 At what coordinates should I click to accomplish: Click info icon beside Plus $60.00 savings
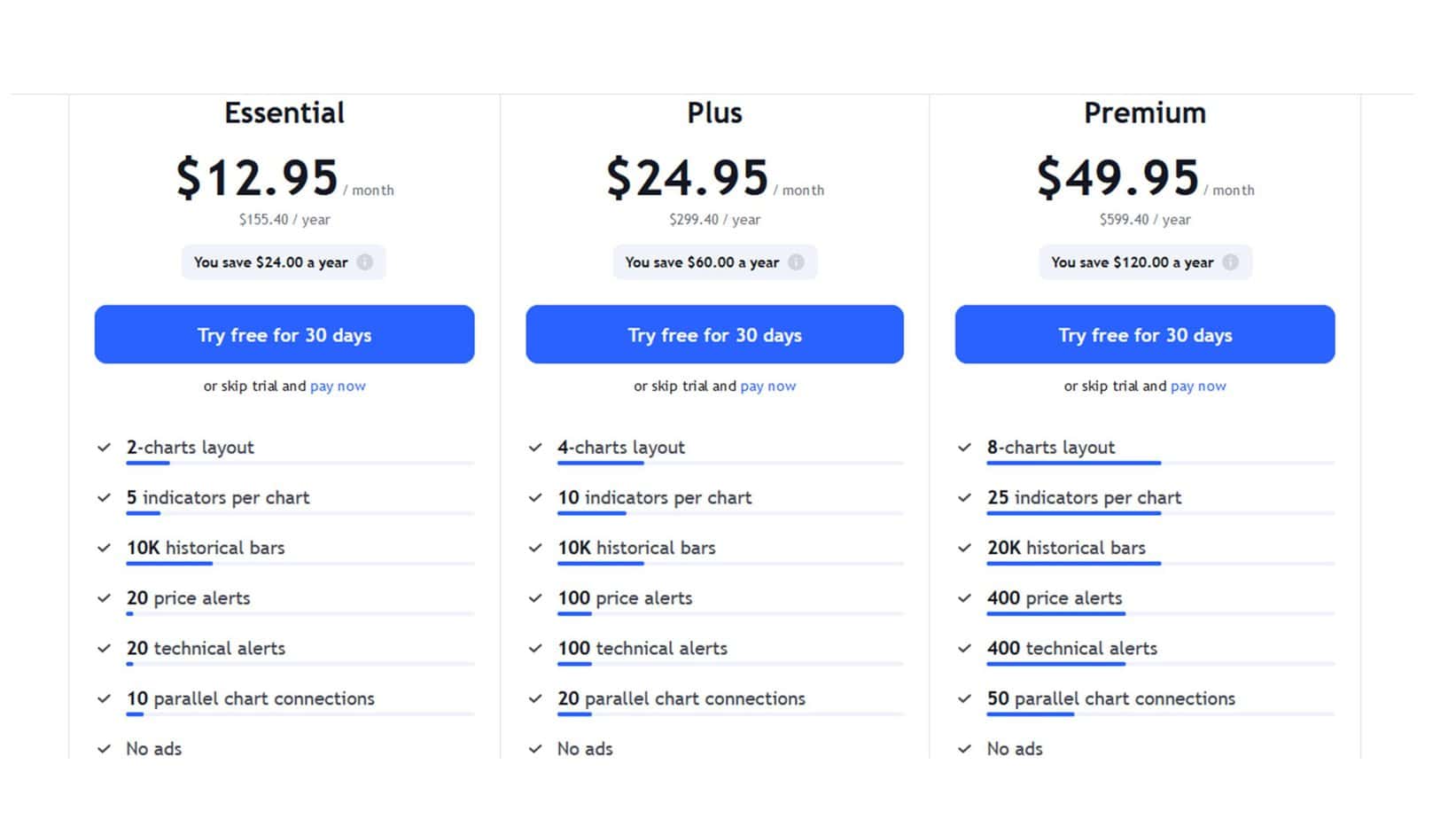click(x=796, y=262)
